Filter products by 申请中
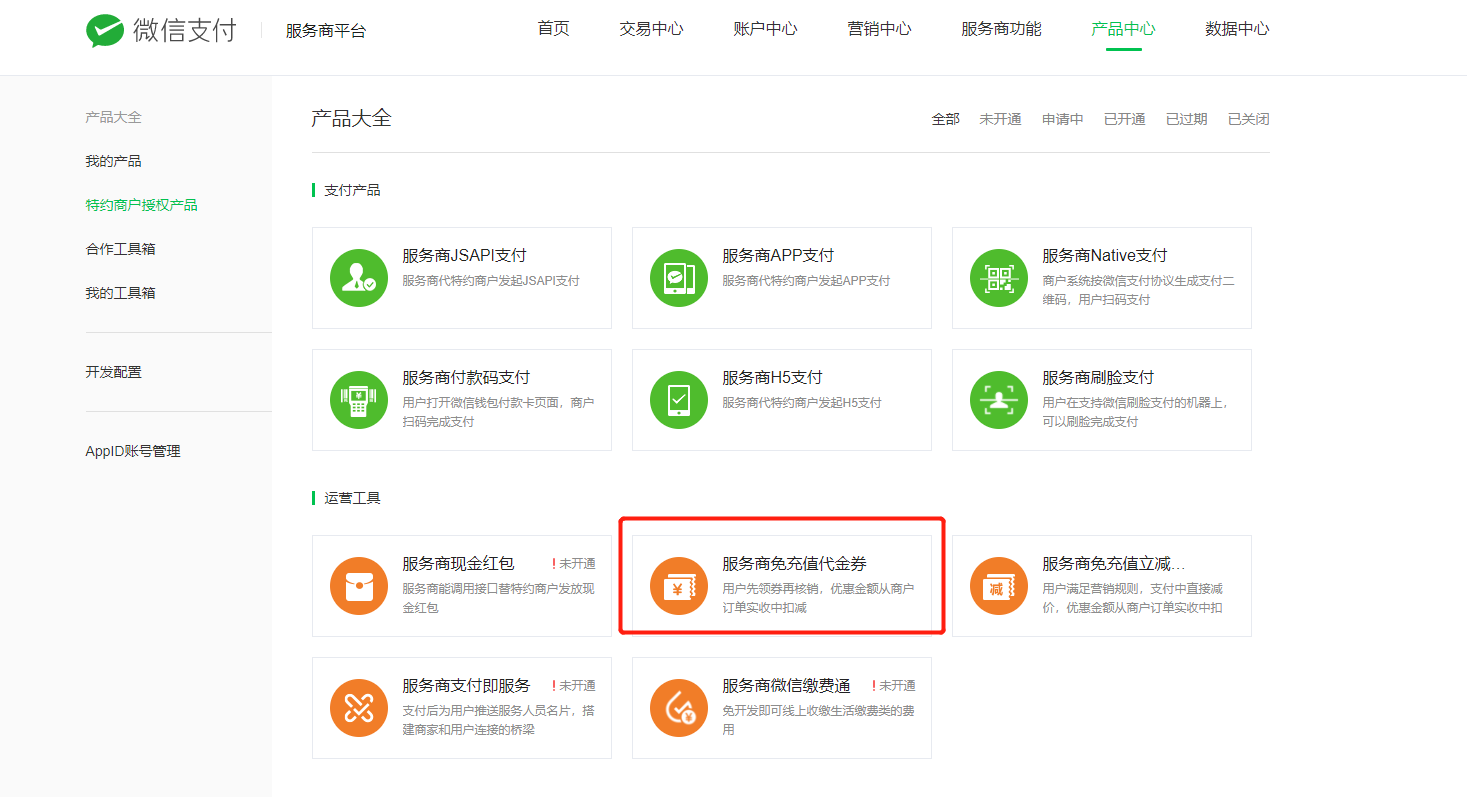Image resolution: width=1467 pixels, height=797 pixels. click(1062, 119)
